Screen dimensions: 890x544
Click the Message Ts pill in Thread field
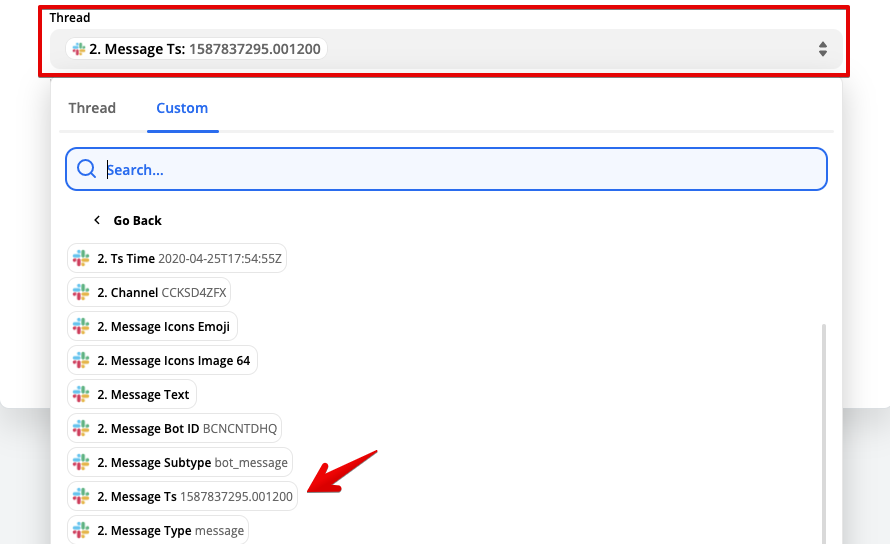(x=196, y=49)
